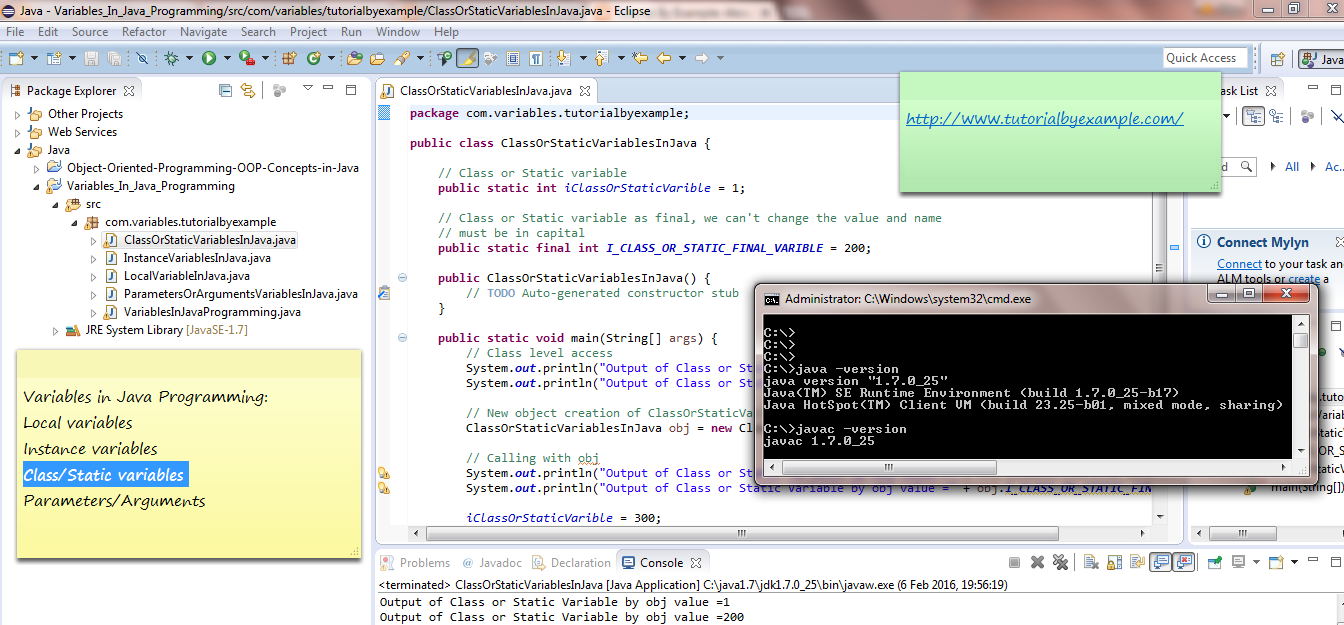The height and width of the screenshot is (625, 1344).
Task: Start debugging with the bug icon
Action: tap(171, 58)
